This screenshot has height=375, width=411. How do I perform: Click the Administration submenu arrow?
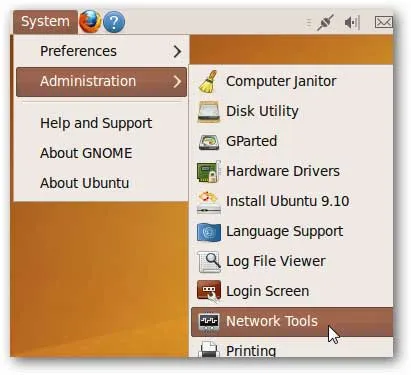[177, 81]
